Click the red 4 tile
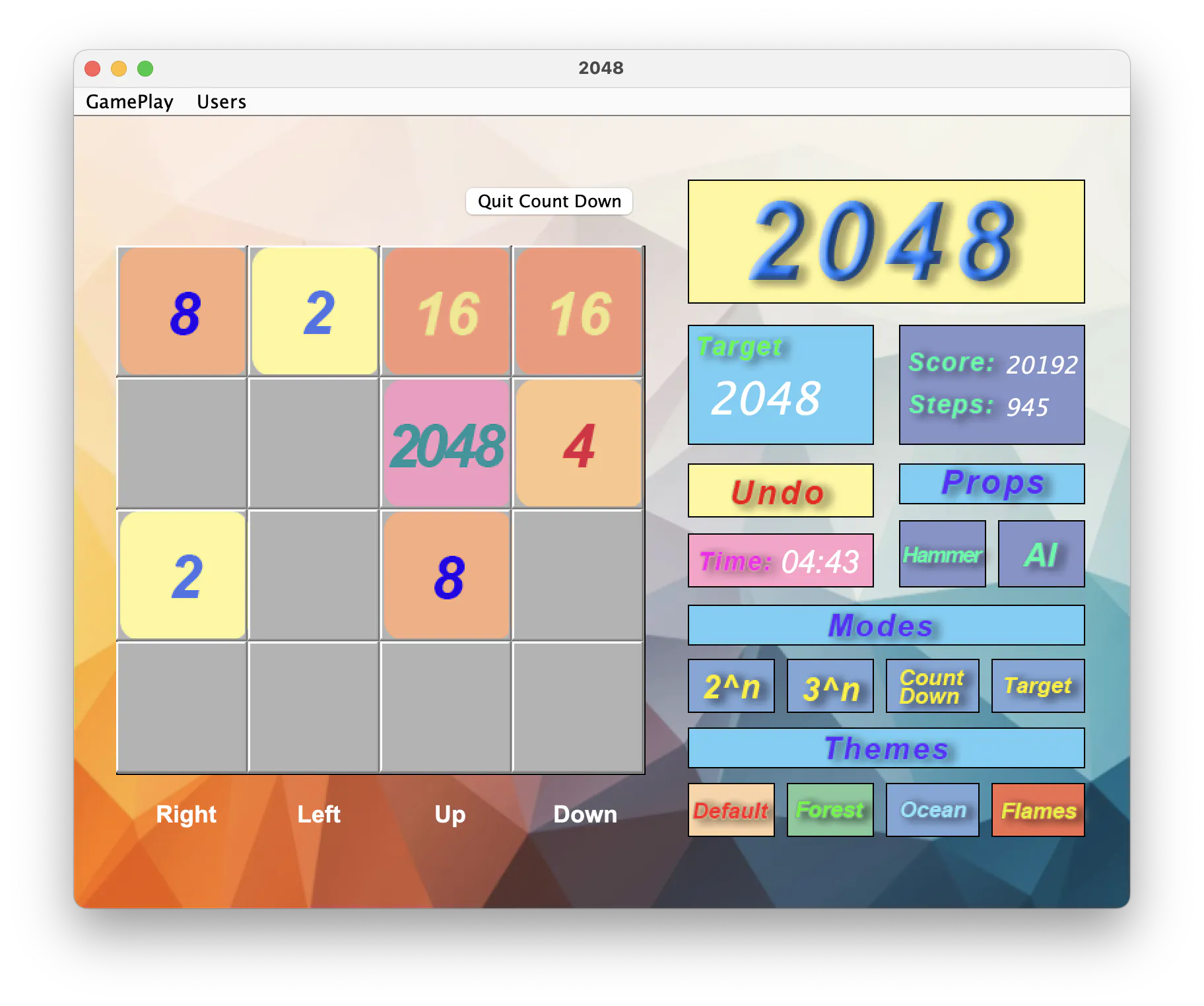The image size is (1204, 1006). (x=579, y=444)
